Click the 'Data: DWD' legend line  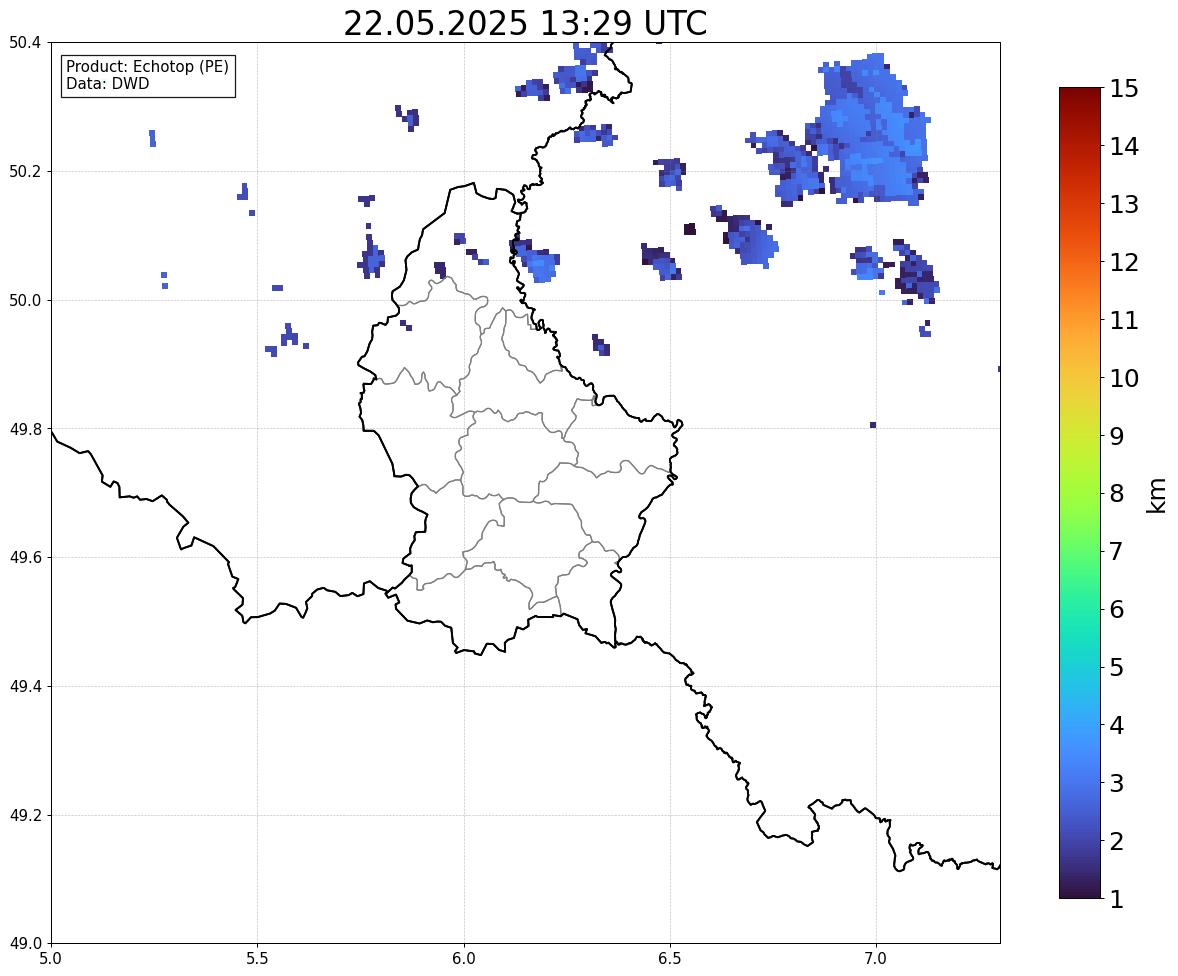pos(107,83)
